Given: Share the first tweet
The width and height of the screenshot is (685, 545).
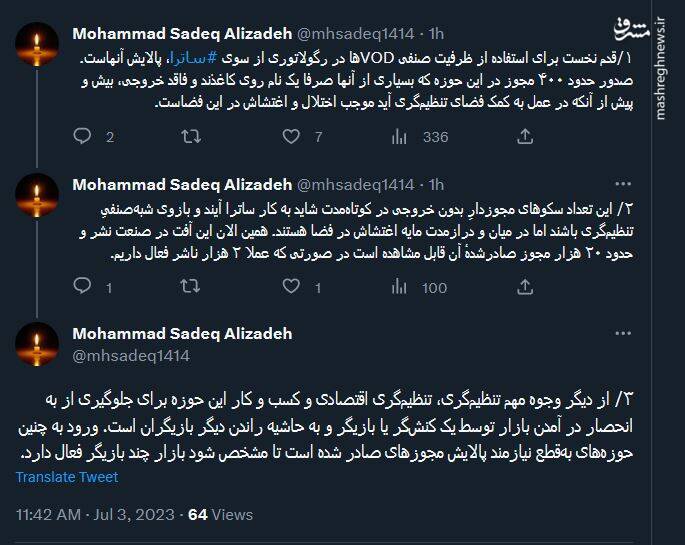Looking at the screenshot, I should coord(507,137).
